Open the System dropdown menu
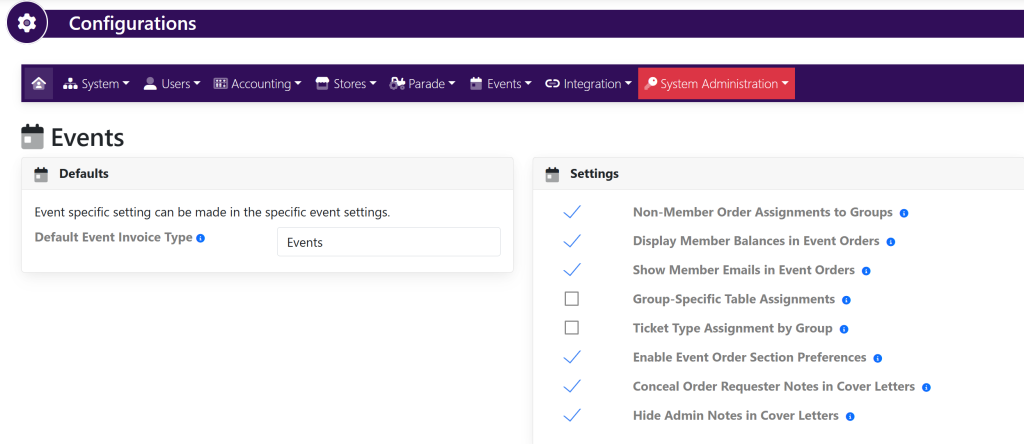 pos(96,84)
